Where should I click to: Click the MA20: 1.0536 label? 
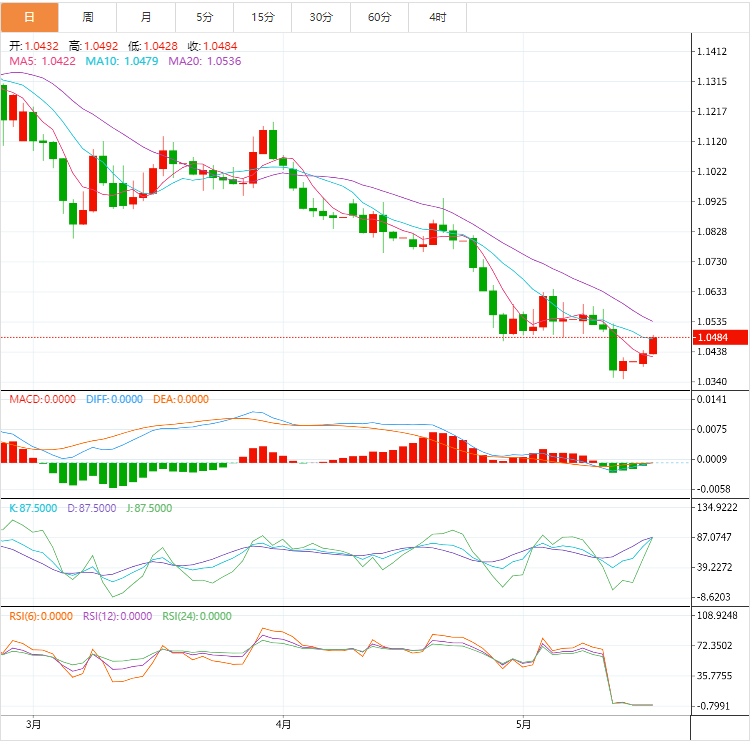[205, 61]
